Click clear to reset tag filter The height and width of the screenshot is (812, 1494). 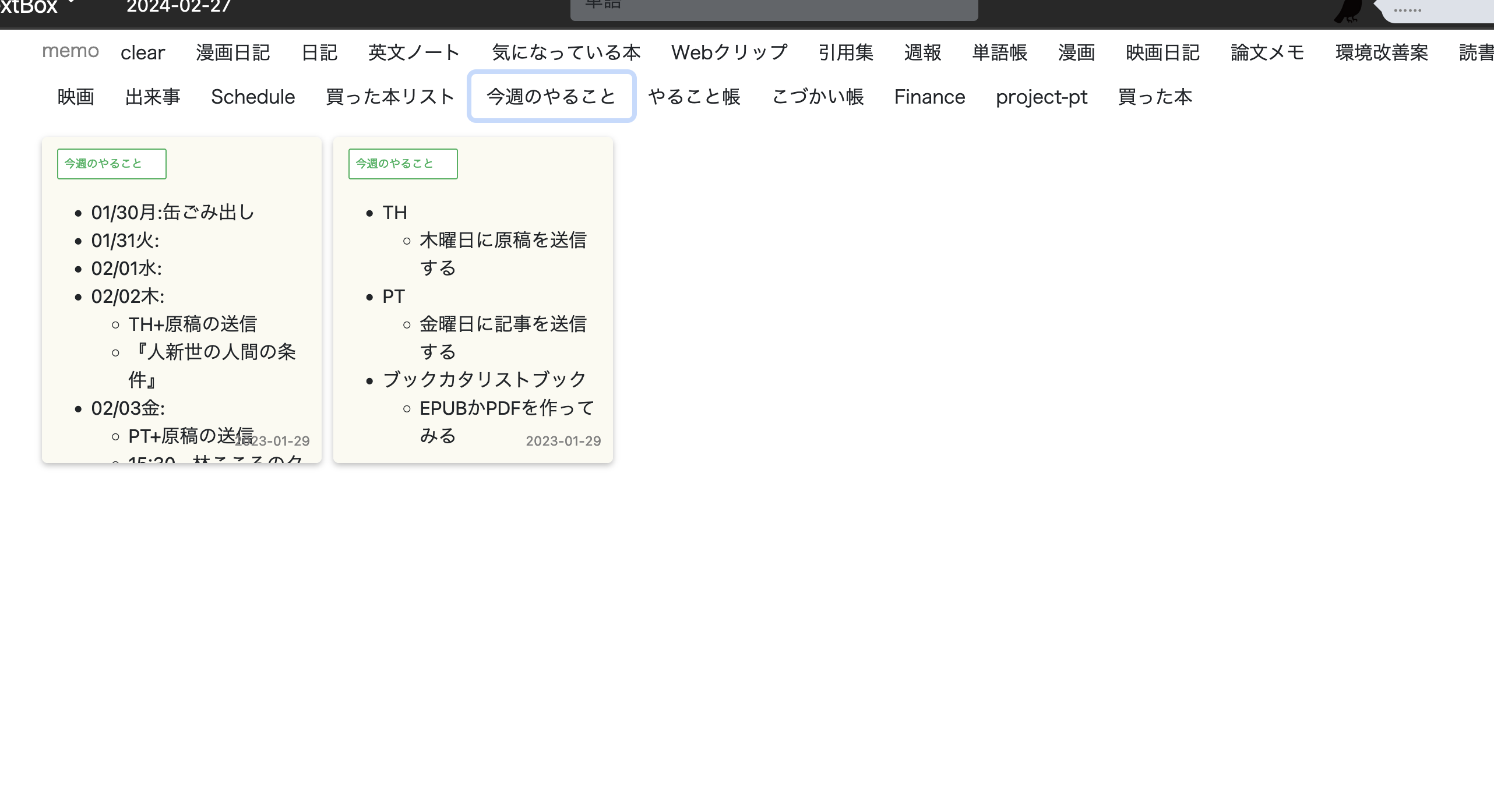click(143, 52)
